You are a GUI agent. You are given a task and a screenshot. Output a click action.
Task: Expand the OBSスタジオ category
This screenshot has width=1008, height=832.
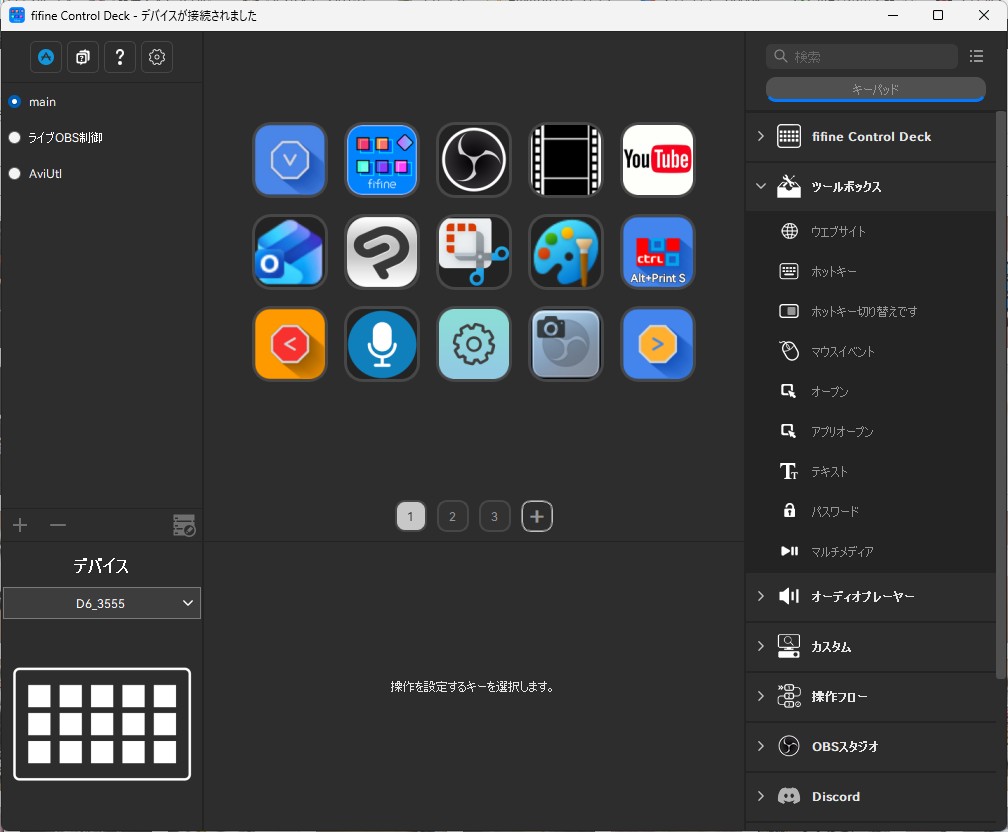pos(870,747)
